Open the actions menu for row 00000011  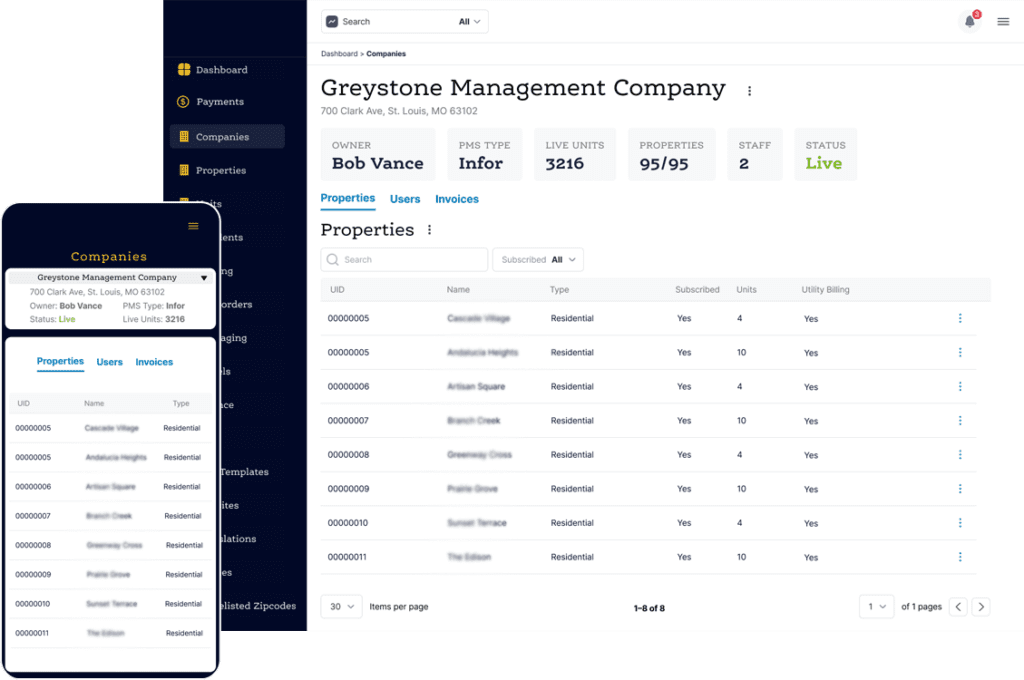pyautogui.click(x=960, y=557)
